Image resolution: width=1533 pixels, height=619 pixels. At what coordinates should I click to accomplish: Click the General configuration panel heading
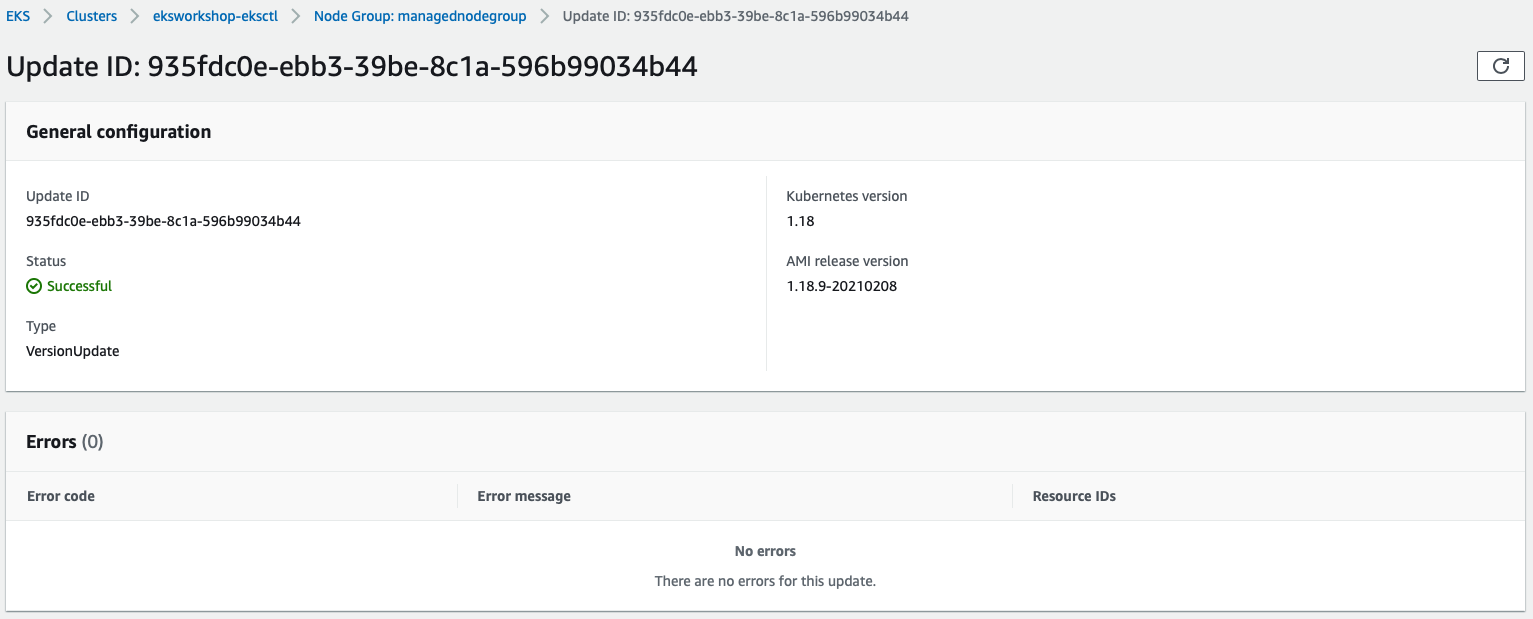coord(118,132)
